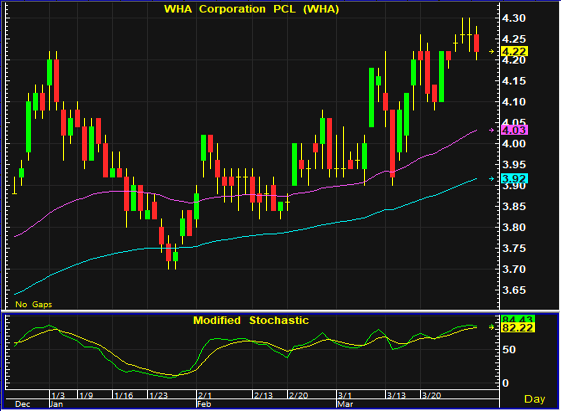Click the 4.30 price axis label
Image resolution: width=561 pixels, height=411 pixels.
pyautogui.click(x=514, y=18)
